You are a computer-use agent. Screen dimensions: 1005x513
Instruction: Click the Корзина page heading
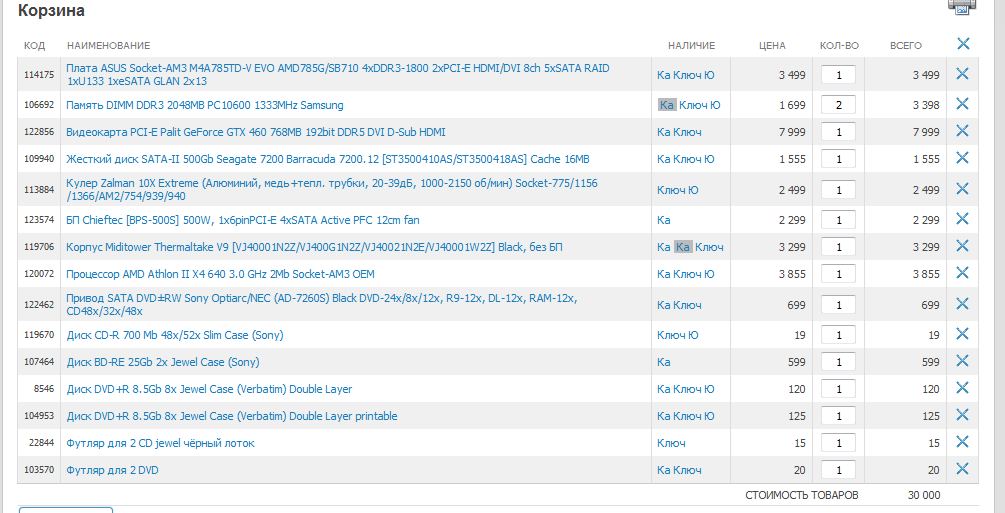coord(51,10)
